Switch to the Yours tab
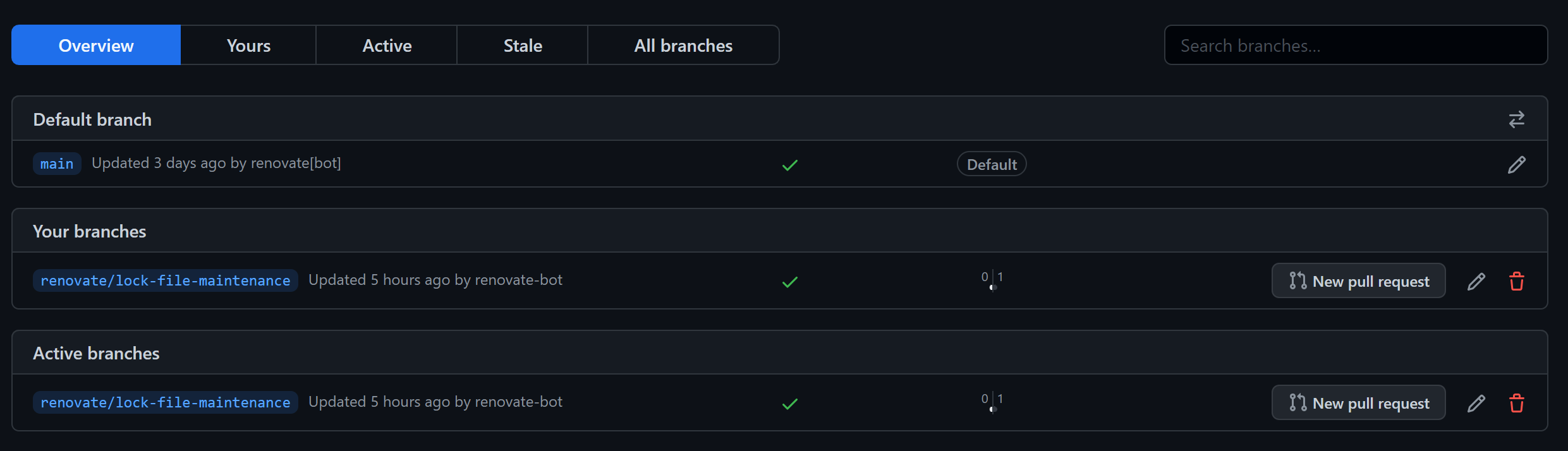 coord(248,45)
